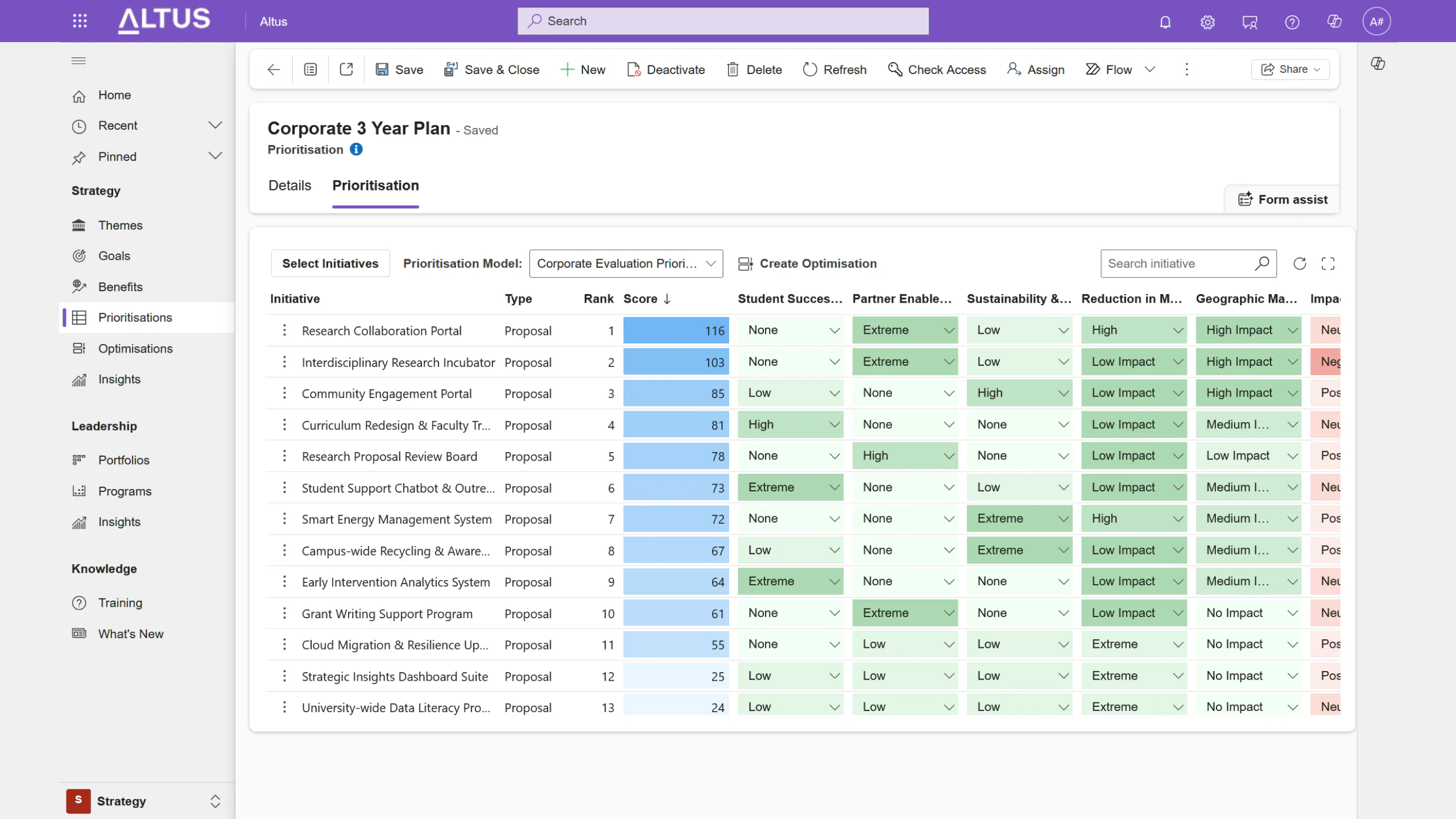Open help question mark icon
The width and height of the screenshot is (1456, 819).
(x=1292, y=22)
